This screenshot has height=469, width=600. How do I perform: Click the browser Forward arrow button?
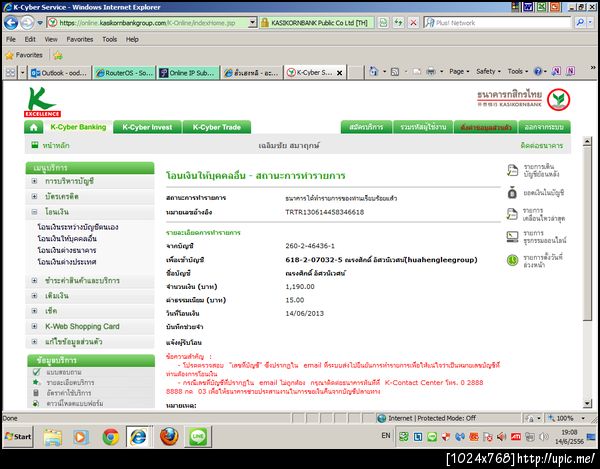pos(27,23)
